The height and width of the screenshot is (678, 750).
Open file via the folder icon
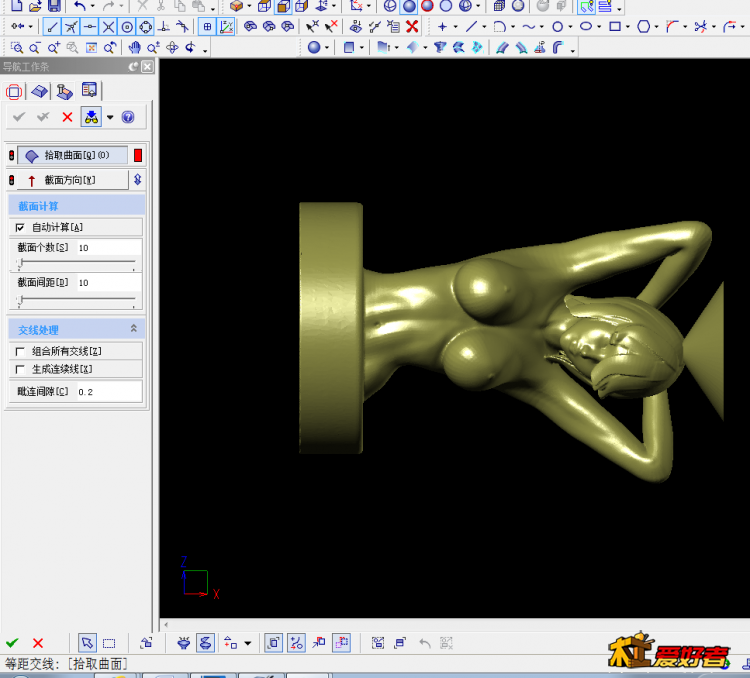click(x=35, y=6)
